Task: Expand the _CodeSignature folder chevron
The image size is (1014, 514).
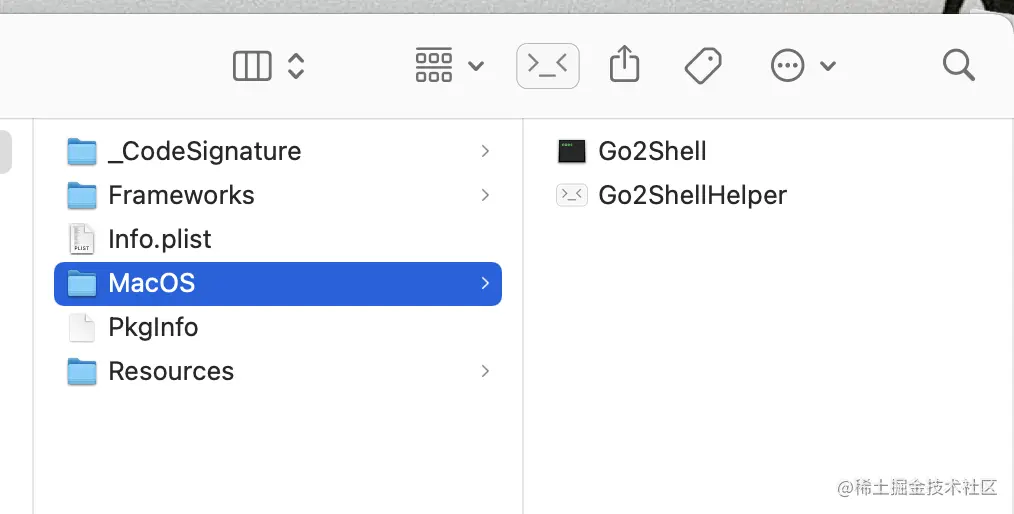Action: pos(485,151)
